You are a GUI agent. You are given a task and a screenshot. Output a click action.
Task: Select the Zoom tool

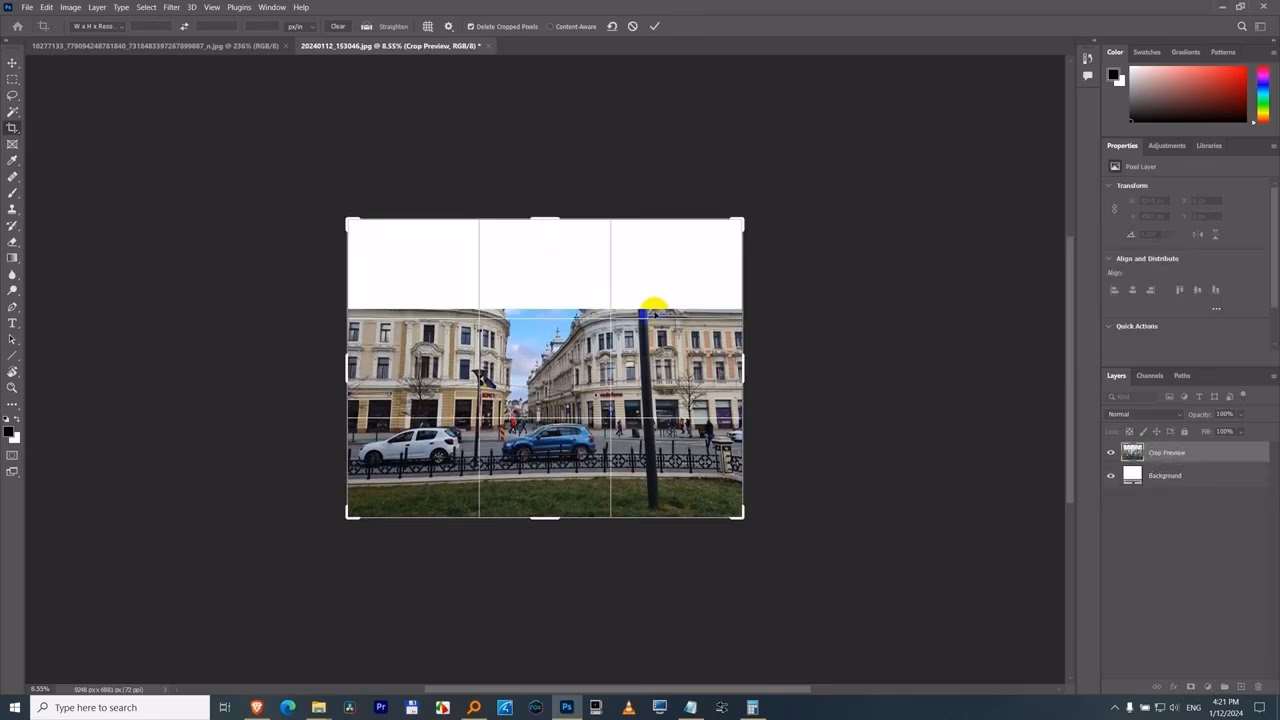click(12, 388)
